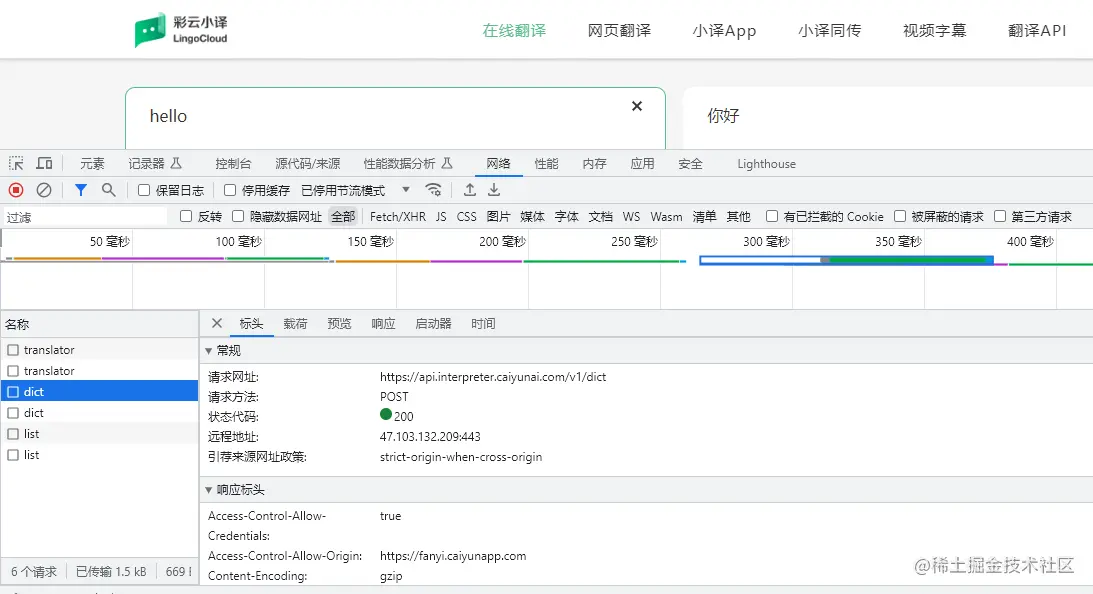This screenshot has width=1093, height=594.
Task: Click request URL api.interpreter.caiyunai.com/v1/dict
Action: click(x=492, y=376)
